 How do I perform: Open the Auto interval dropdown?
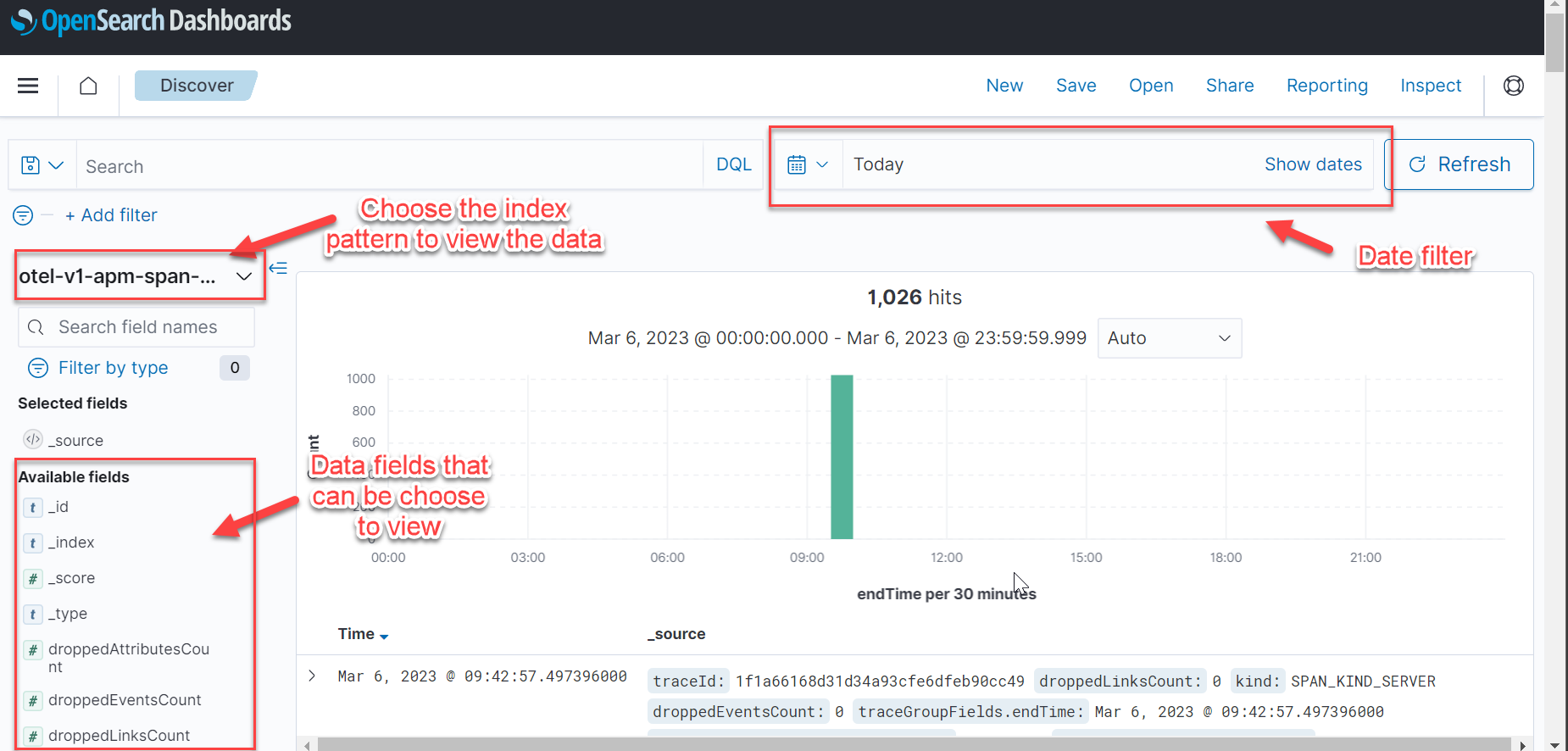click(x=1168, y=338)
